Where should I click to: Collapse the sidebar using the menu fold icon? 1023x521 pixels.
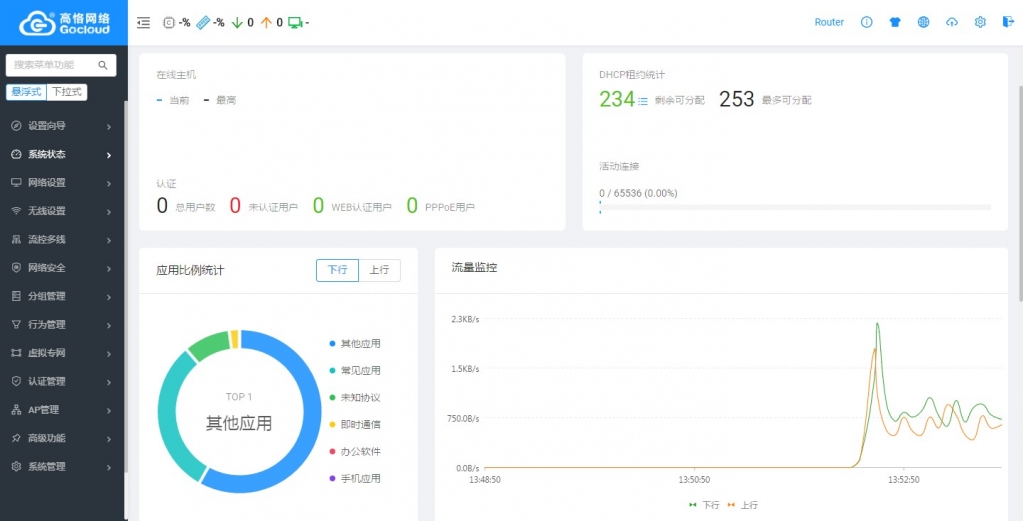(x=144, y=22)
